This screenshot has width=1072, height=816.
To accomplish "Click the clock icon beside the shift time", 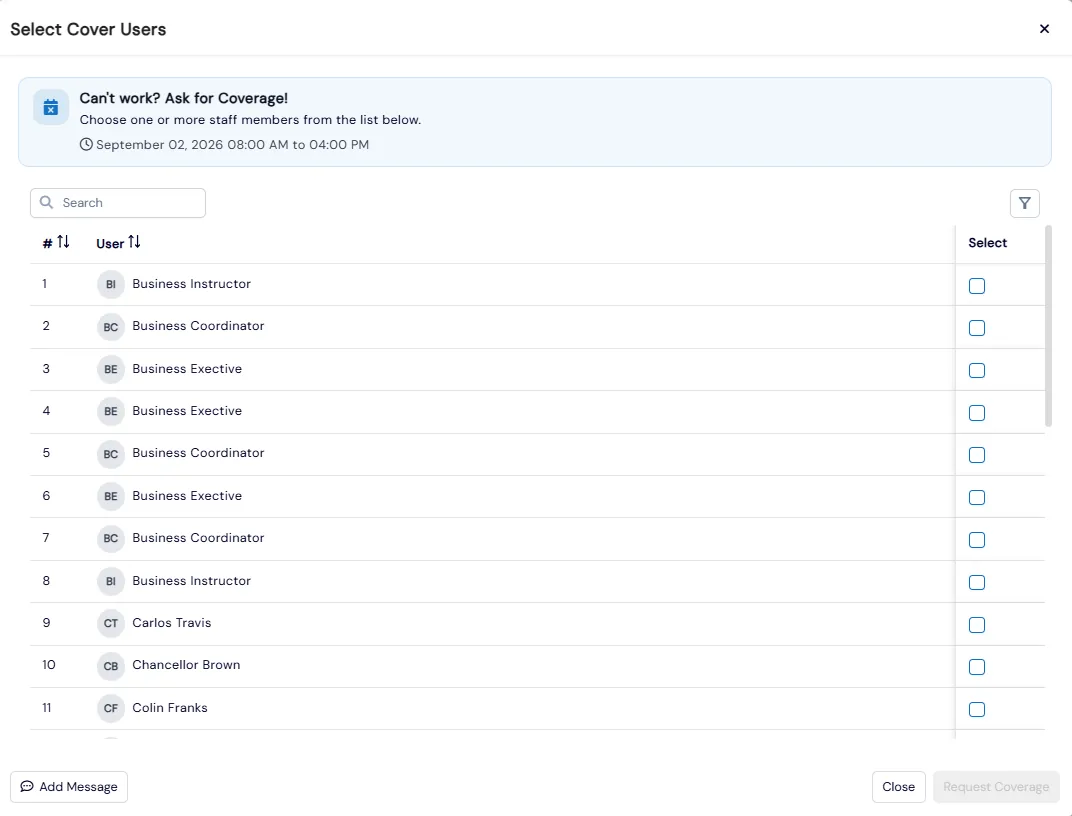I will (x=86, y=144).
